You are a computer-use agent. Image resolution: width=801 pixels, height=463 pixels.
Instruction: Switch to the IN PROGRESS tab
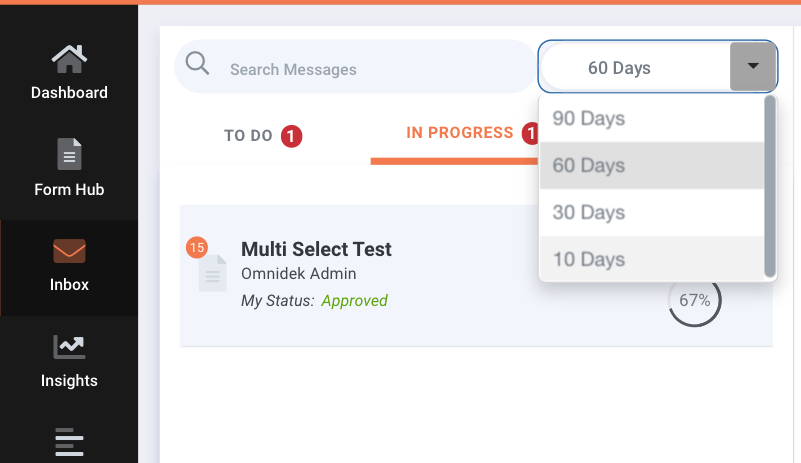(x=460, y=133)
